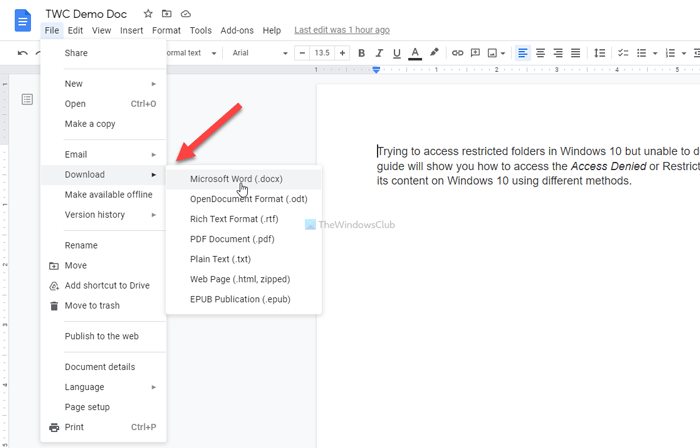This screenshot has height=448, width=700.
Task: Star the TWC Demo Doc document
Action: pyautogui.click(x=148, y=14)
